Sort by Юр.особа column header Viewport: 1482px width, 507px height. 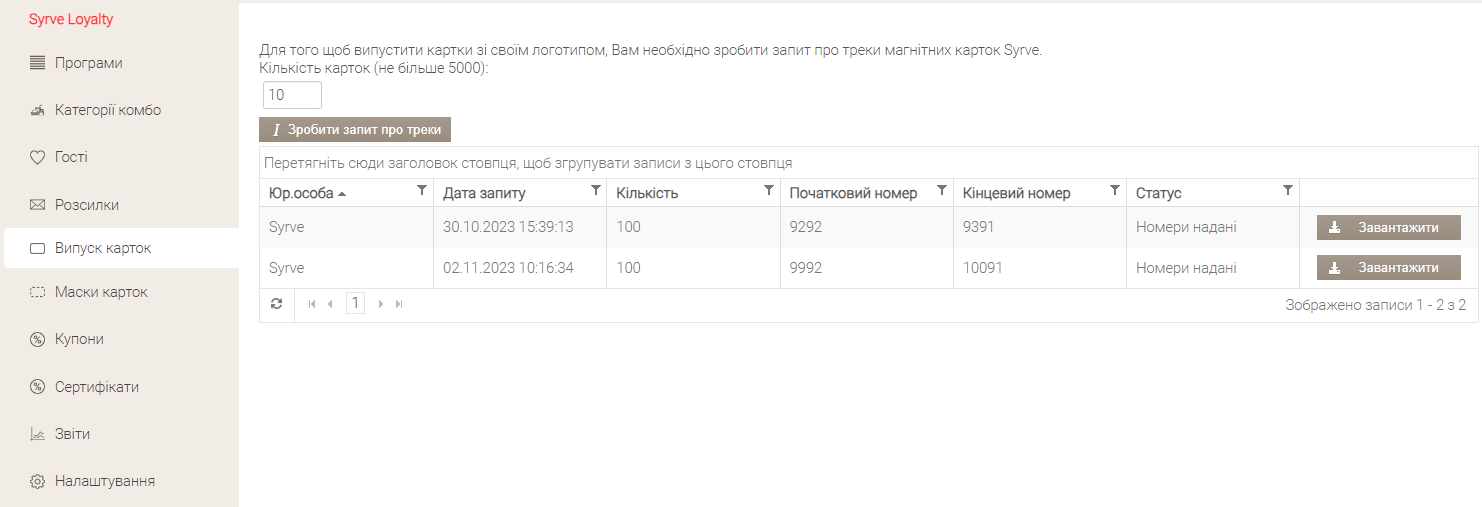coord(301,193)
